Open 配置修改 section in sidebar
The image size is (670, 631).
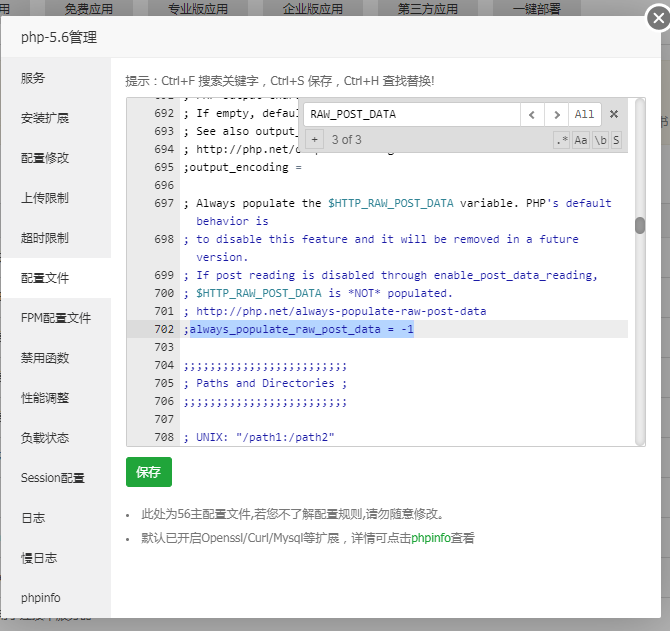(x=56, y=158)
